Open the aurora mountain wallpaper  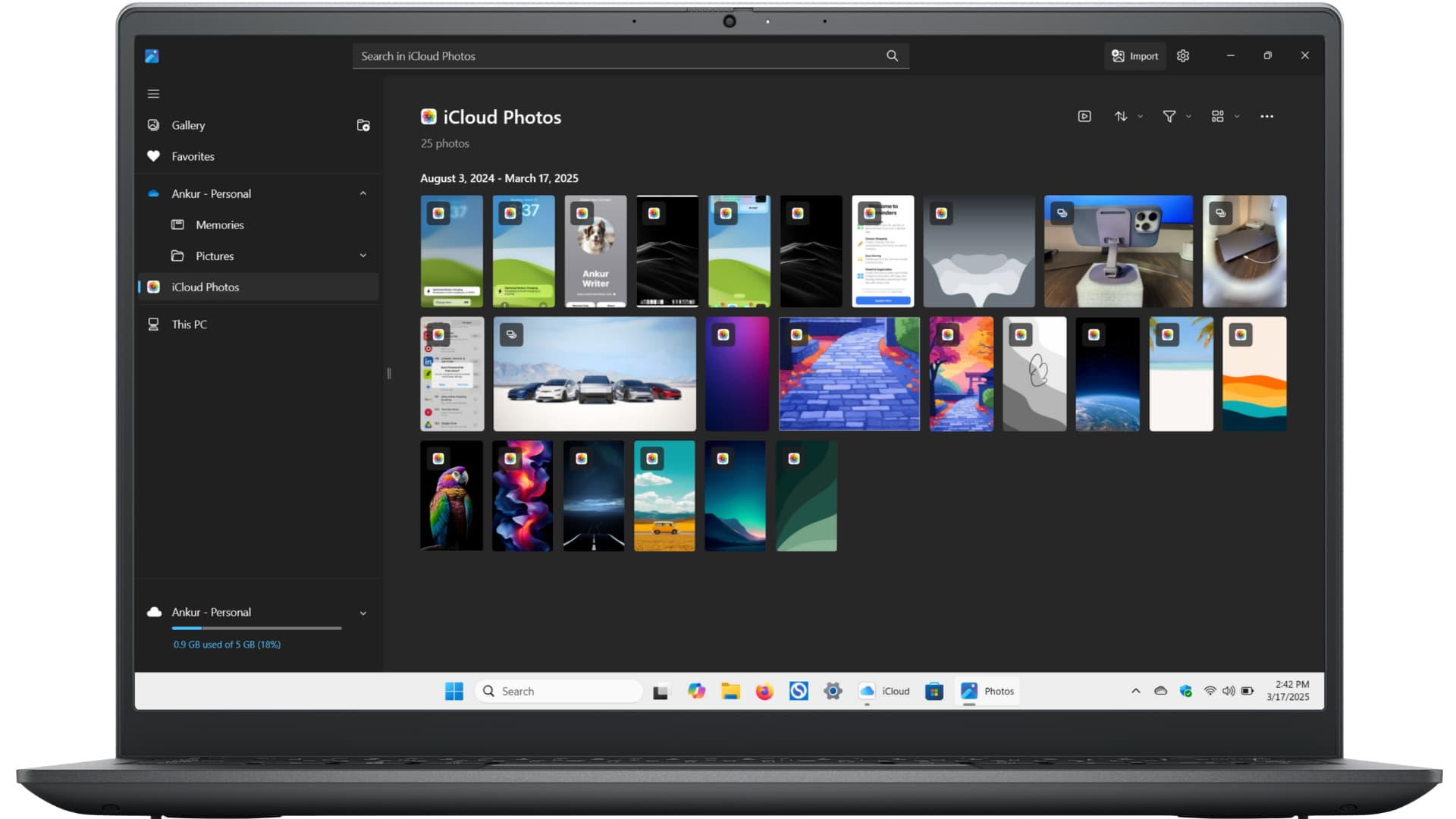pos(735,496)
